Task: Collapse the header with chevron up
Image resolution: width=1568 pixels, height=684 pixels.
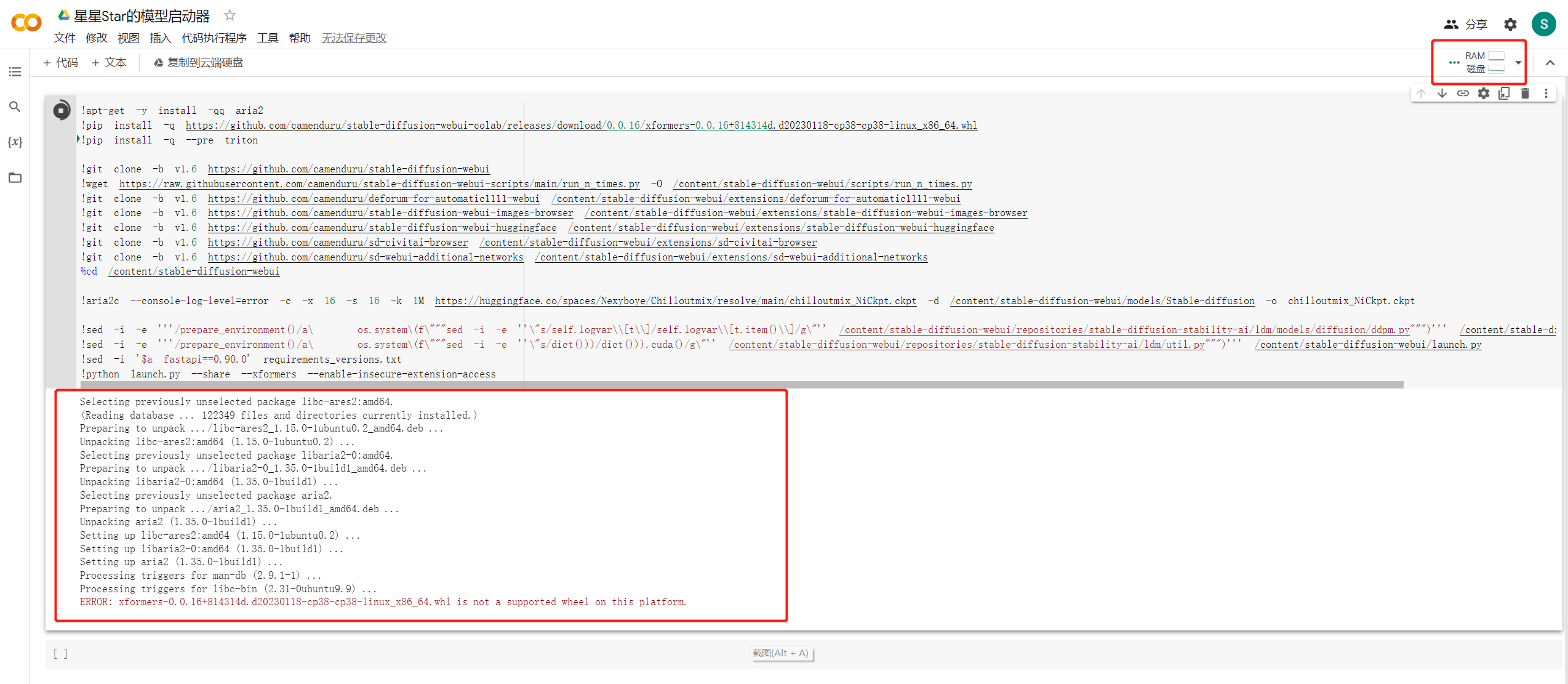Action: click(1550, 63)
